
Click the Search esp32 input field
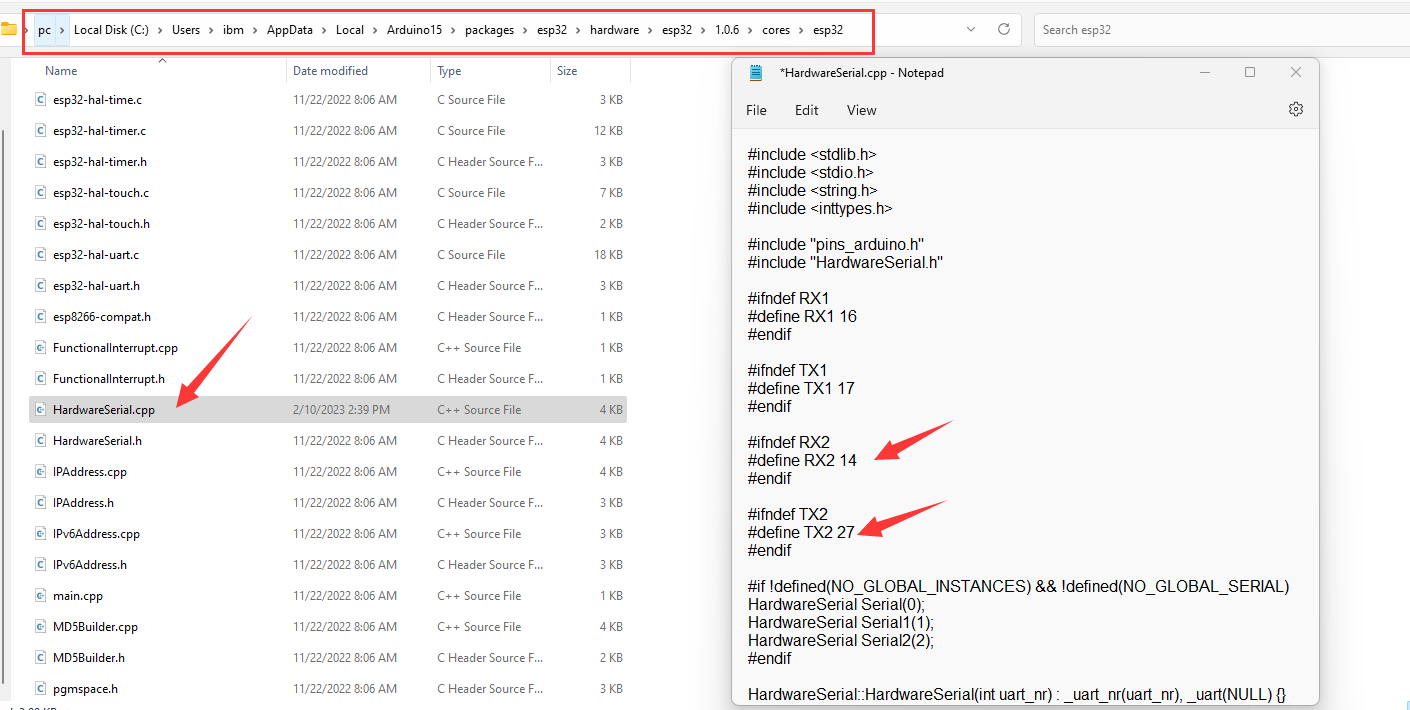pos(1200,30)
